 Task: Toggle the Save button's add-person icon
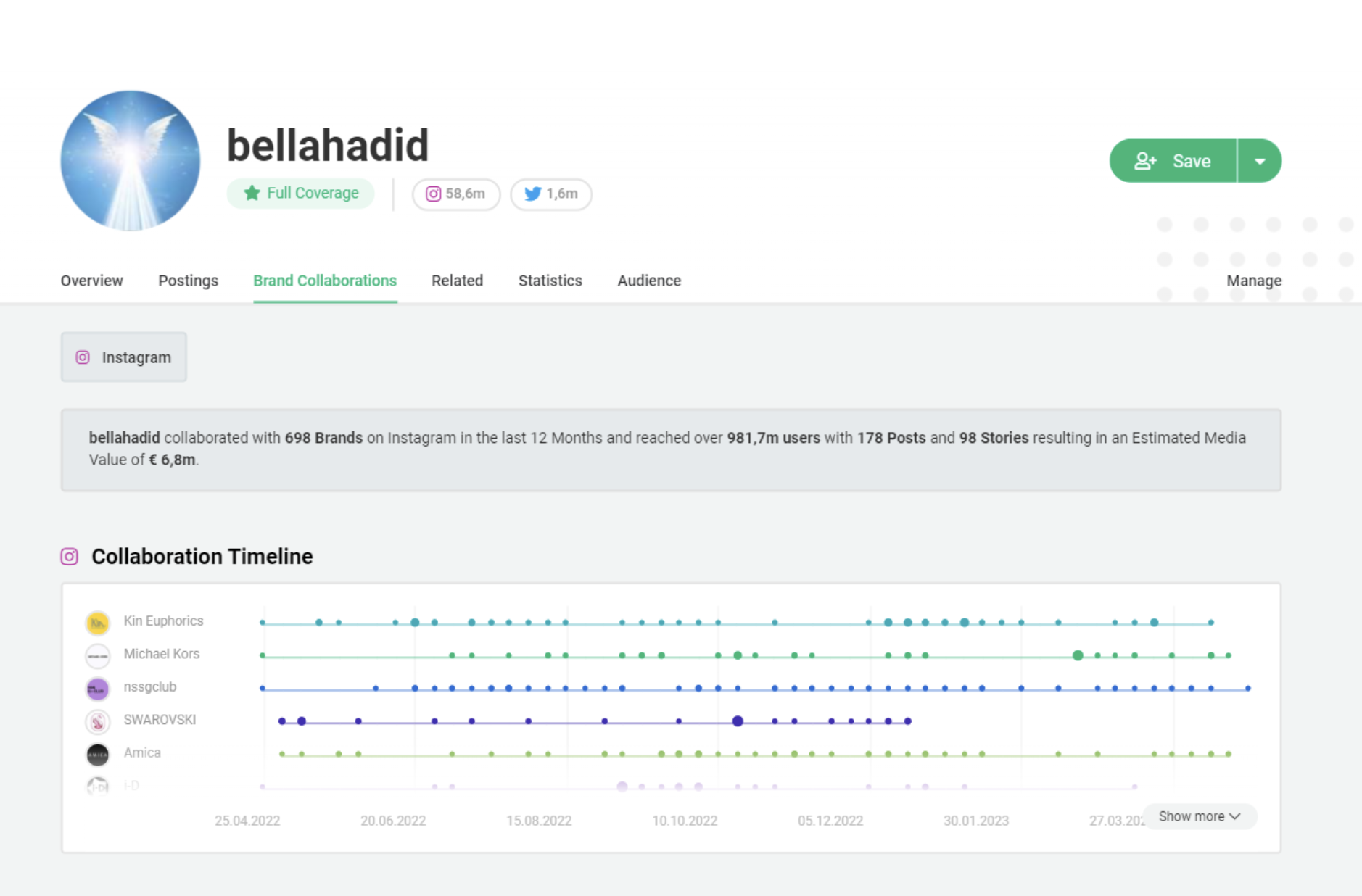(1146, 161)
